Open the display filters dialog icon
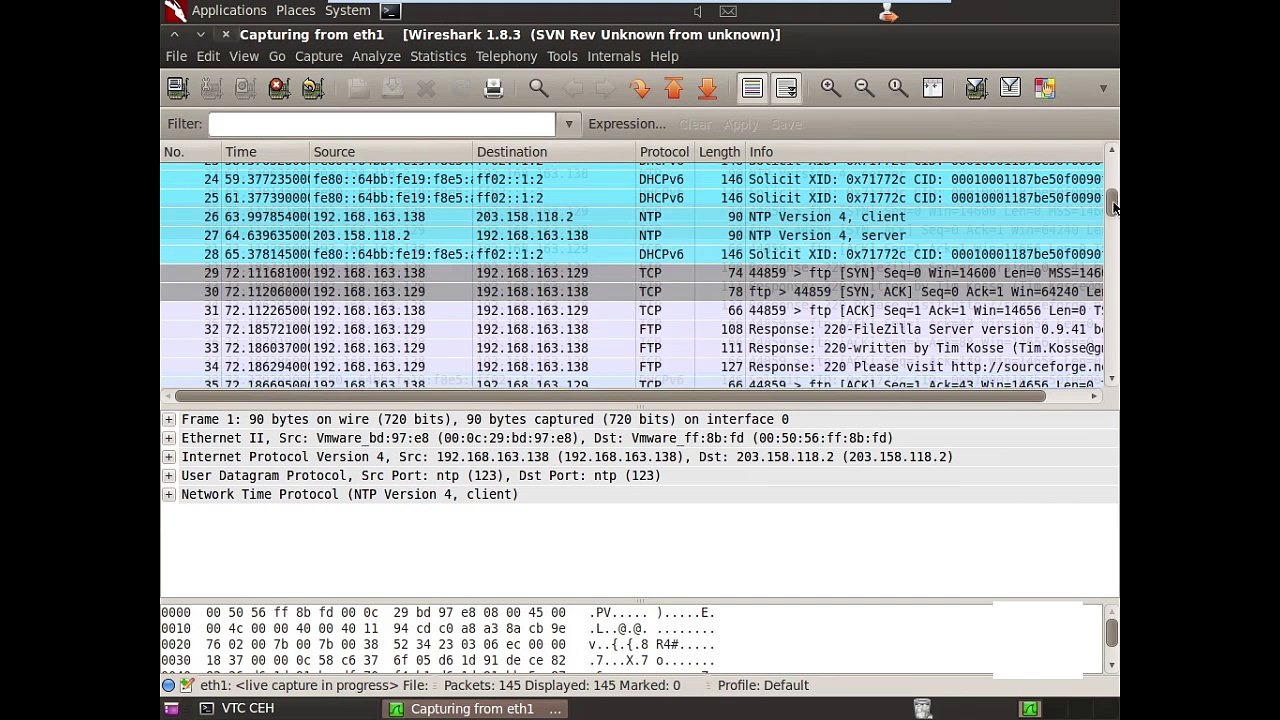Viewport: 1280px width, 720px height. pos(1010,88)
